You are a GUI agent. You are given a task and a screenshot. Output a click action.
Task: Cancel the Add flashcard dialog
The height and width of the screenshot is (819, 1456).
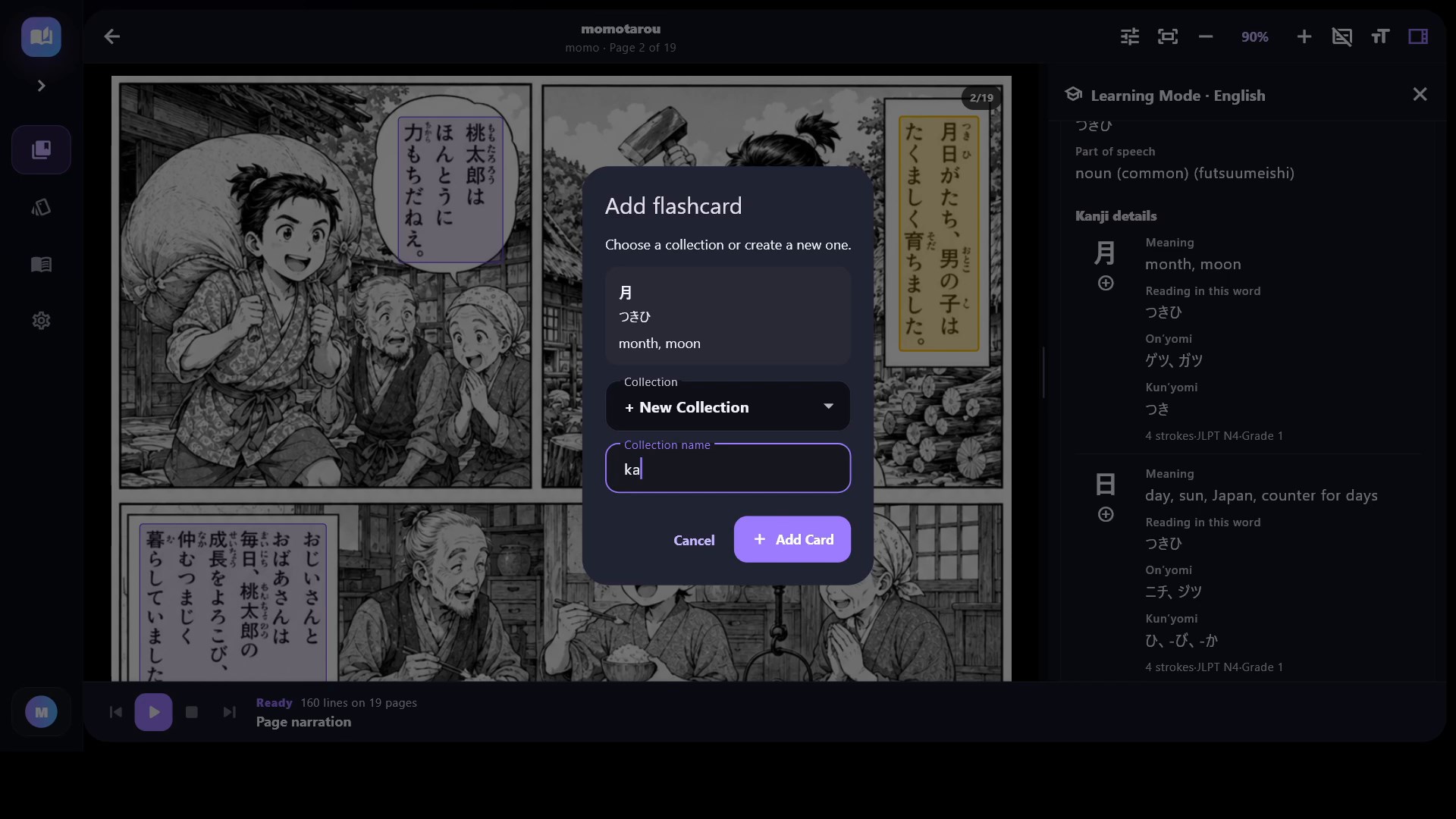click(x=694, y=540)
